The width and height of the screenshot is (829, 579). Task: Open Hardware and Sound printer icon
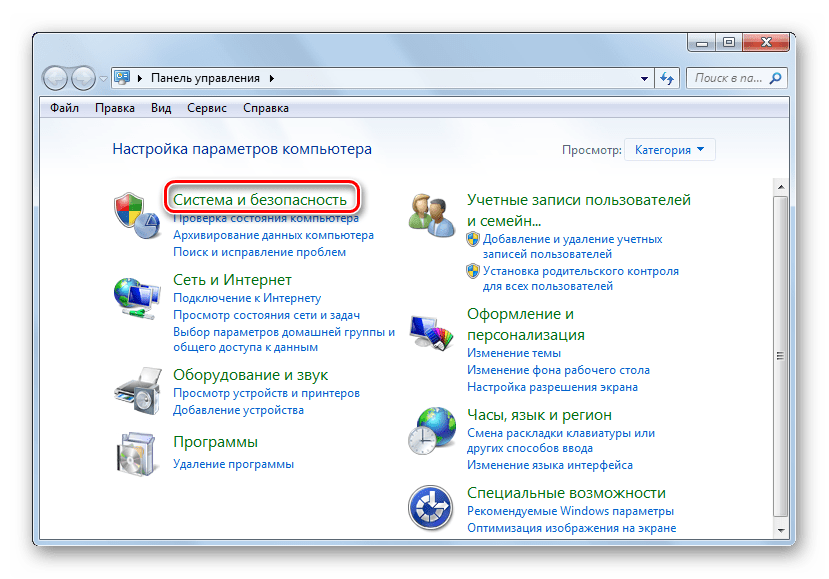(137, 391)
